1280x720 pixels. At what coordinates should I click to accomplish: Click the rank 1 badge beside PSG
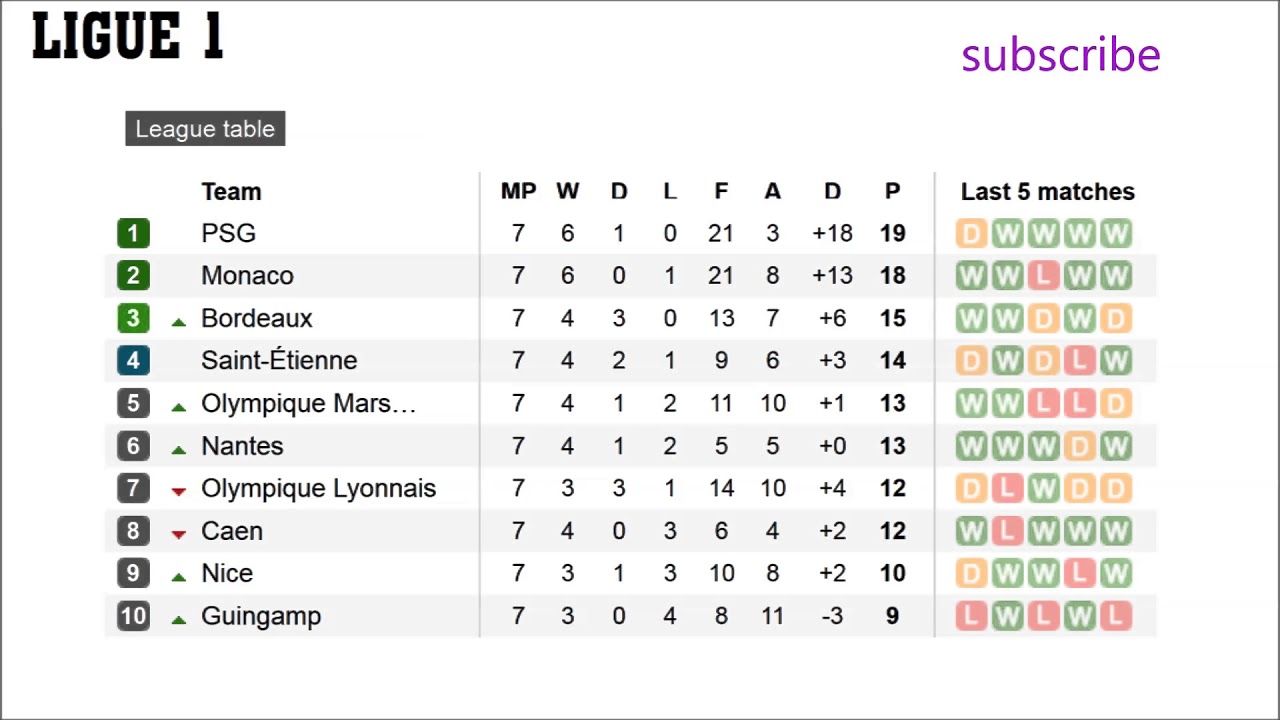point(133,234)
